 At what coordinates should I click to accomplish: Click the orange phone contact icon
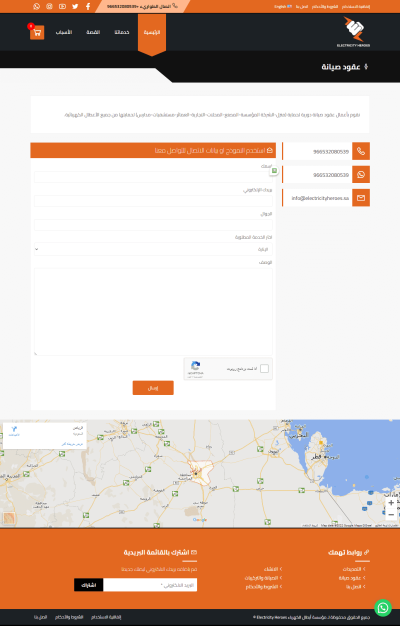(x=361, y=151)
